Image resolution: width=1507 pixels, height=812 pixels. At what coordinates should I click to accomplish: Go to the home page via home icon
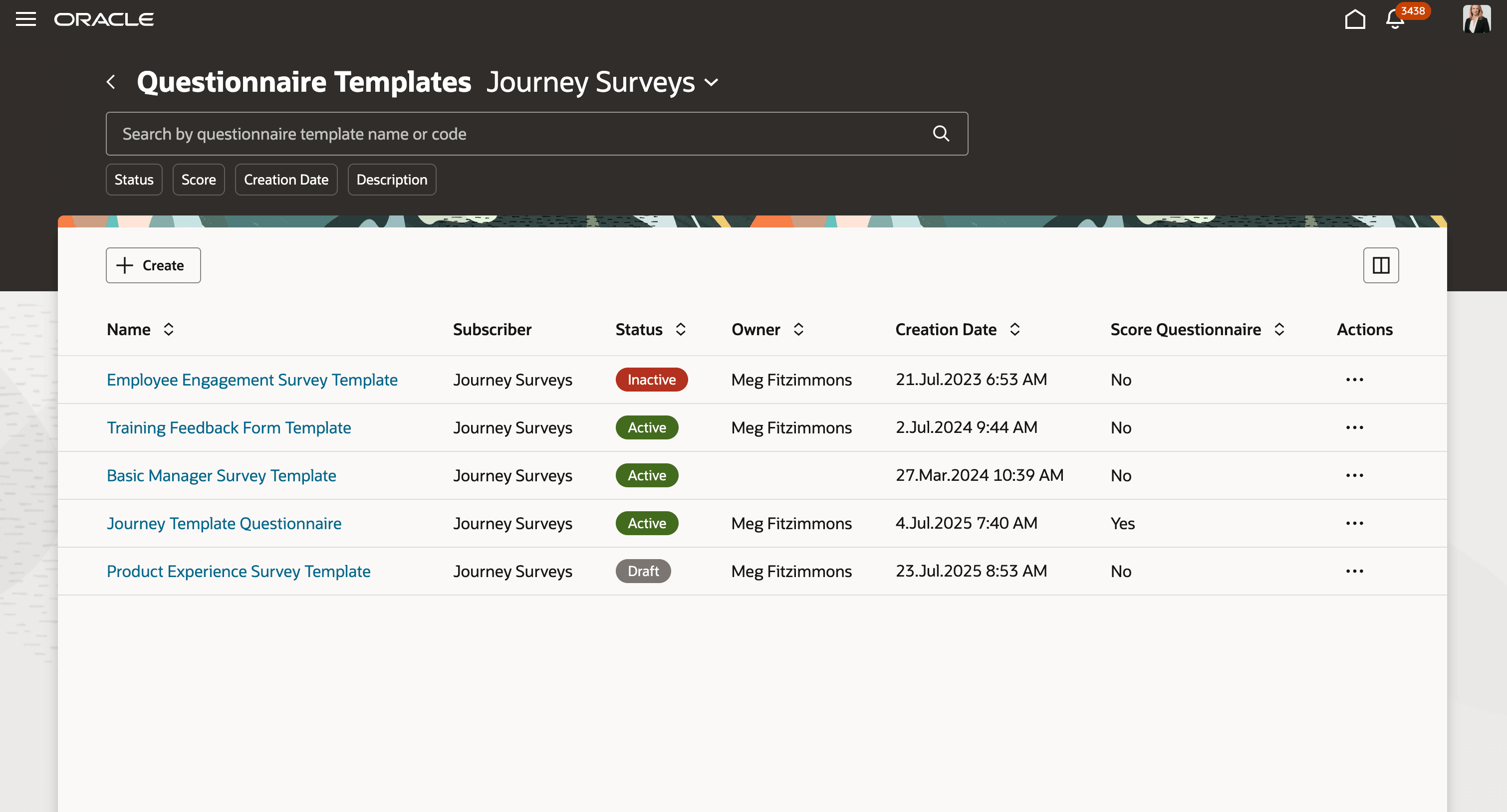click(x=1355, y=19)
